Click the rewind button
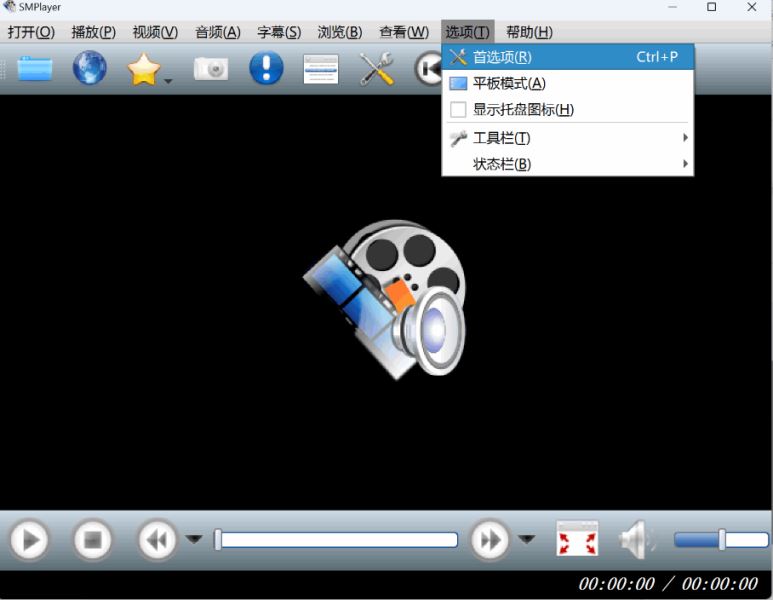This screenshot has width=773, height=600. [x=157, y=540]
